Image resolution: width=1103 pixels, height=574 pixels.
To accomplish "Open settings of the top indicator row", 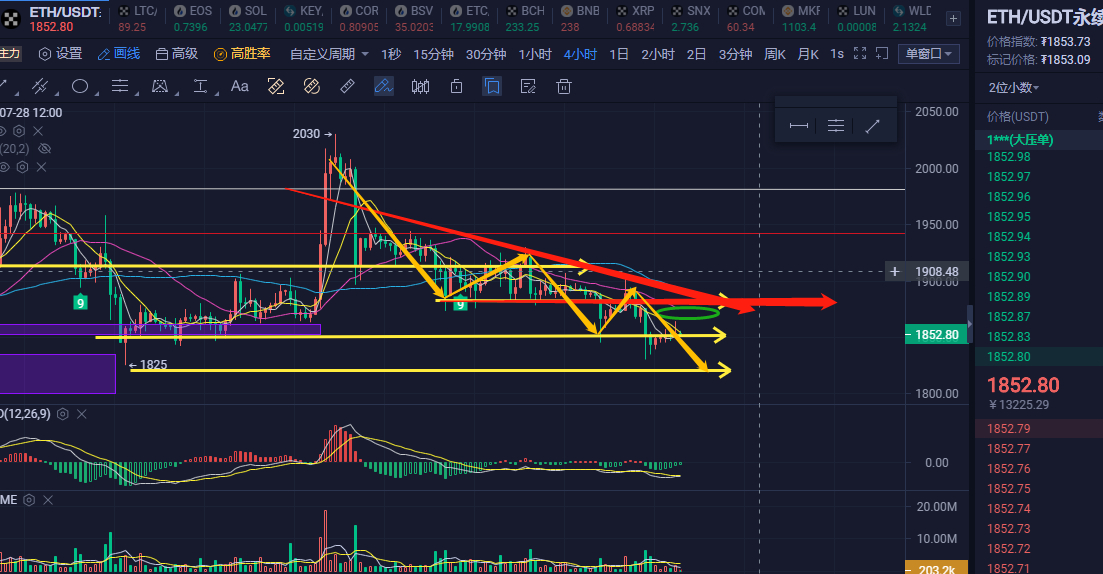I will click(x=19, y=131).
